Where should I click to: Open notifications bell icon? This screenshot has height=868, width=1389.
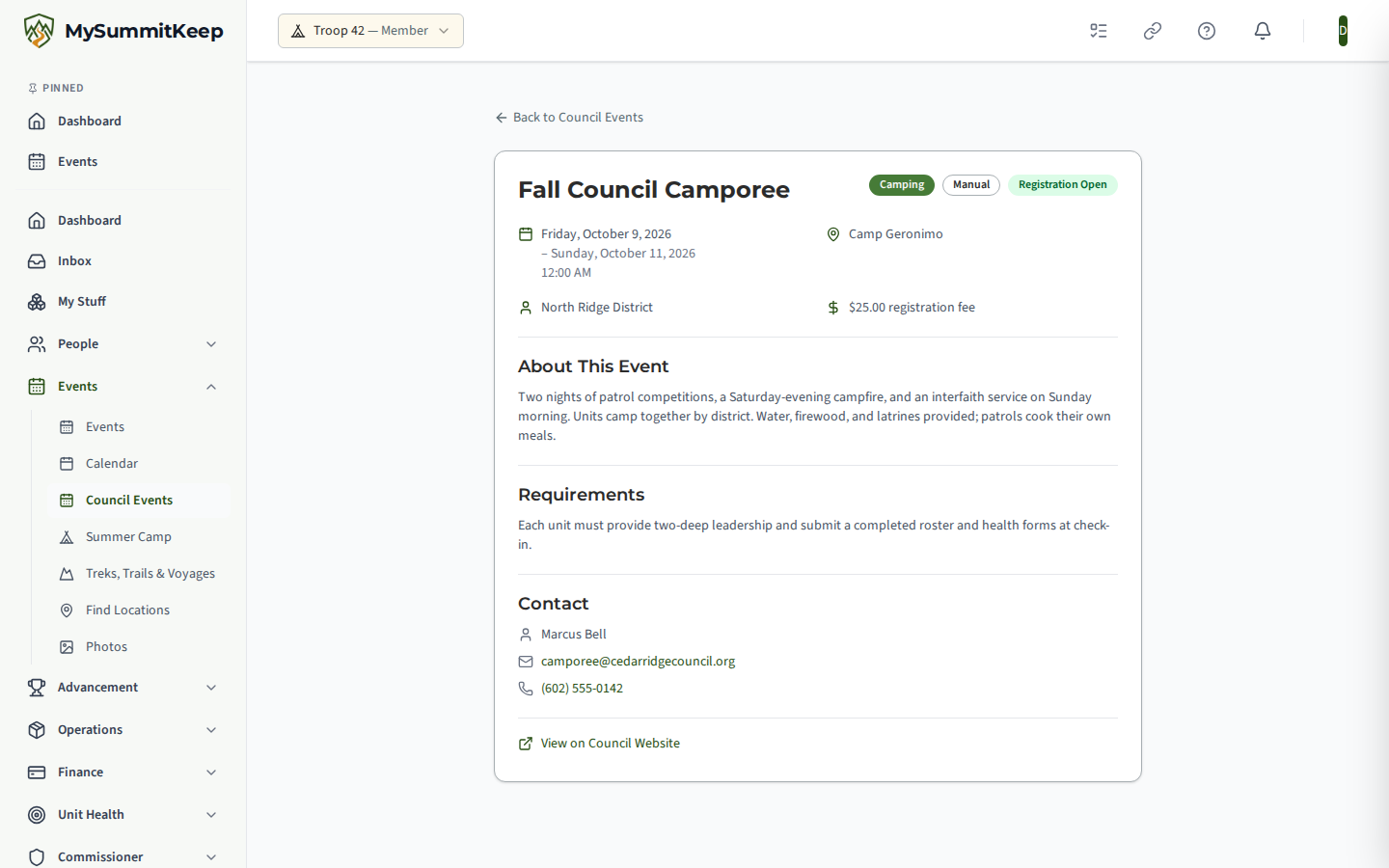[x=1263, y=31]
